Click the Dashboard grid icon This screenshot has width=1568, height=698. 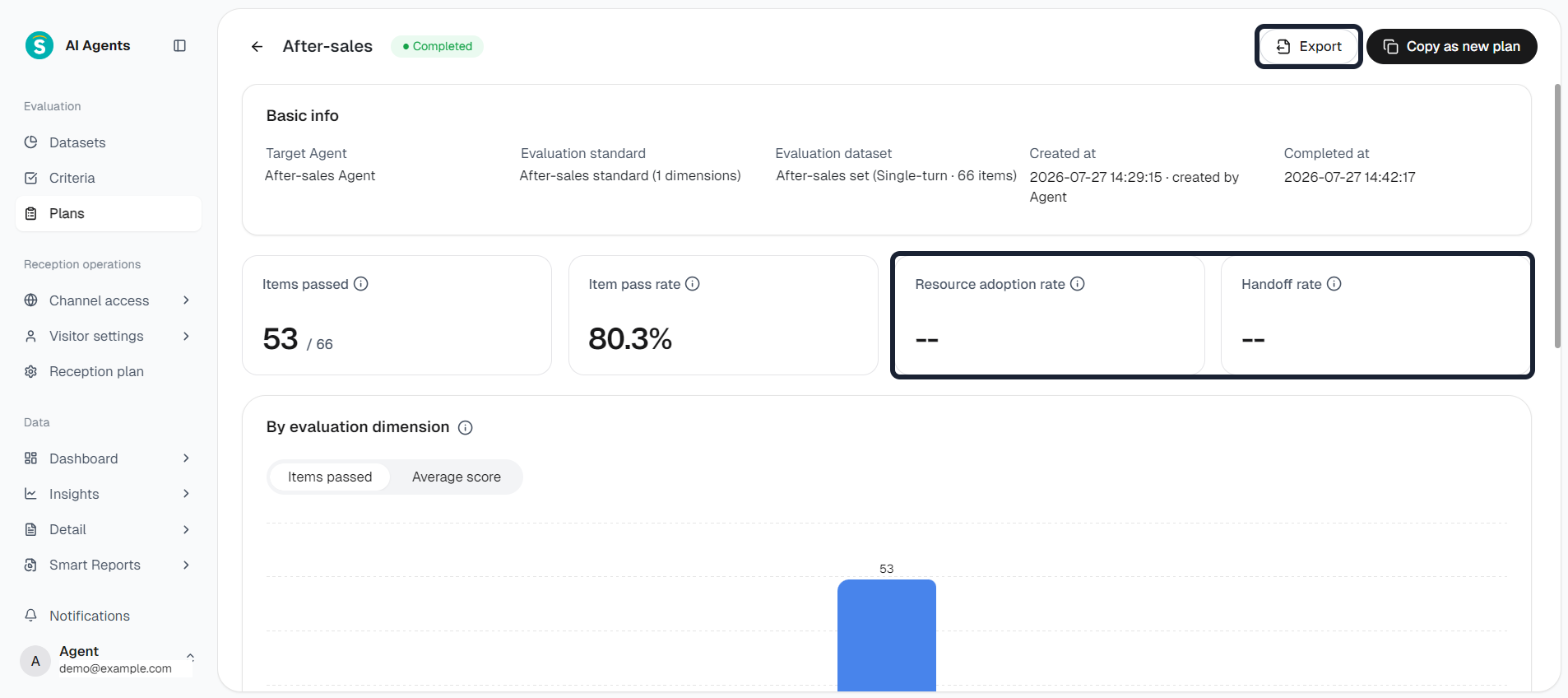coord(31,458)
